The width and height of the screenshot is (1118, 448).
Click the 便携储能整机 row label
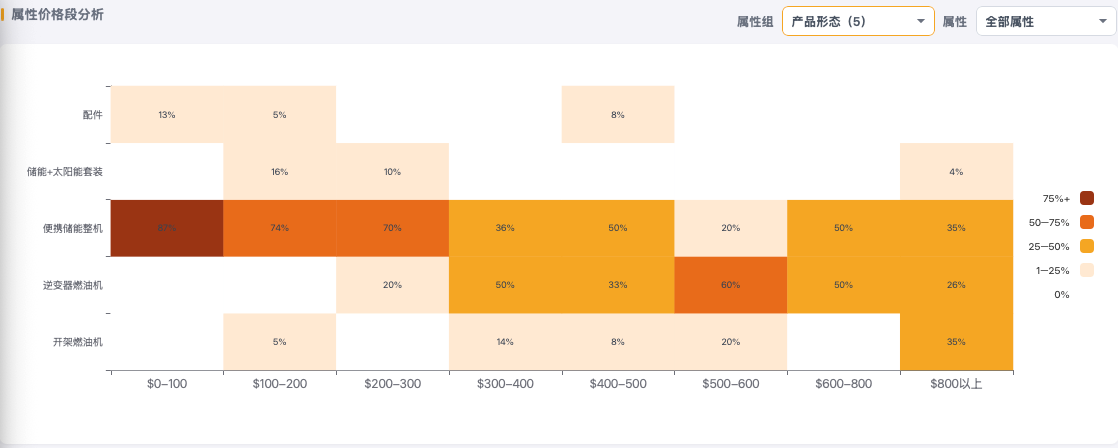[73, 228]
